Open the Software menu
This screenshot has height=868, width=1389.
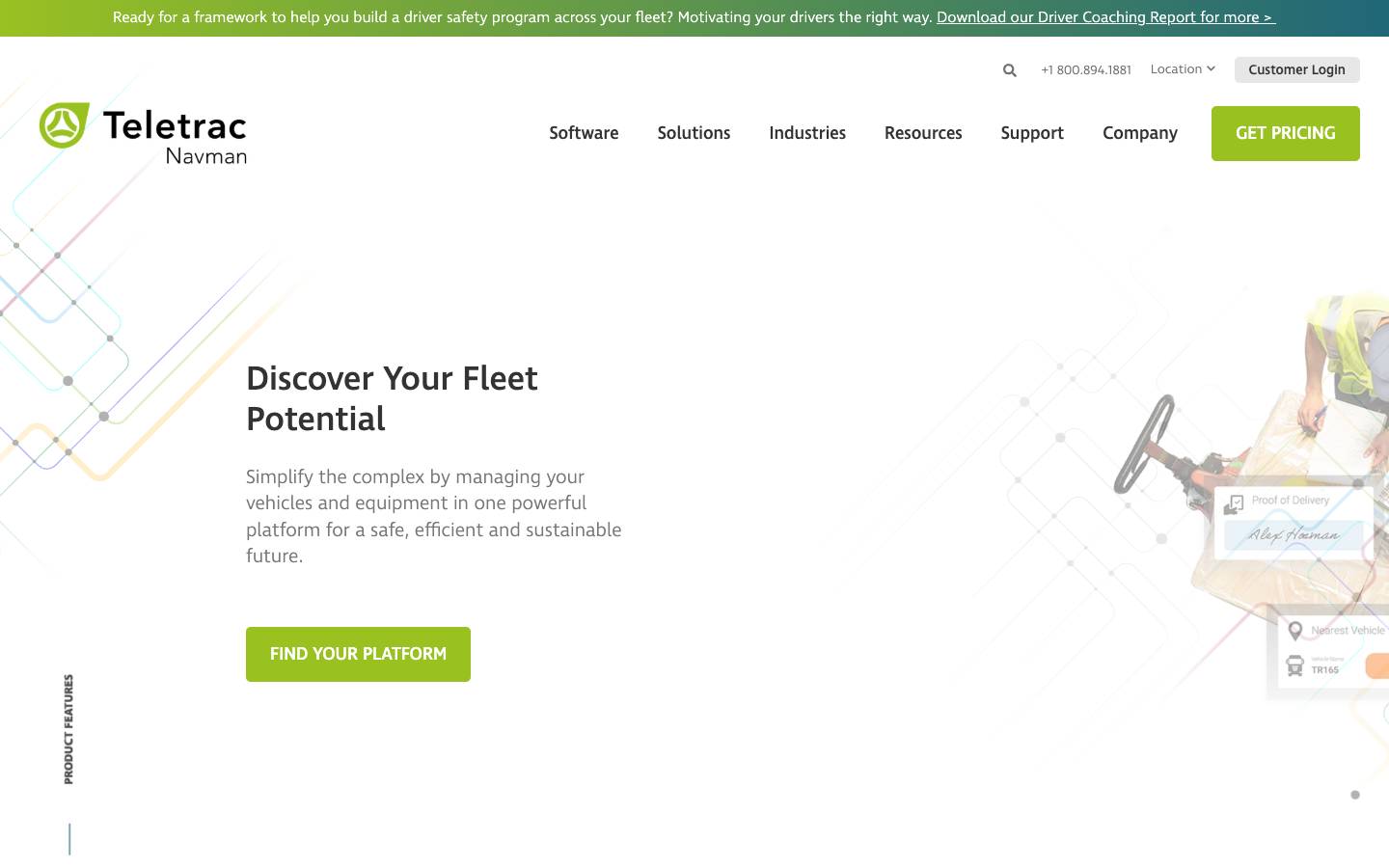click(x=584, y=133)
